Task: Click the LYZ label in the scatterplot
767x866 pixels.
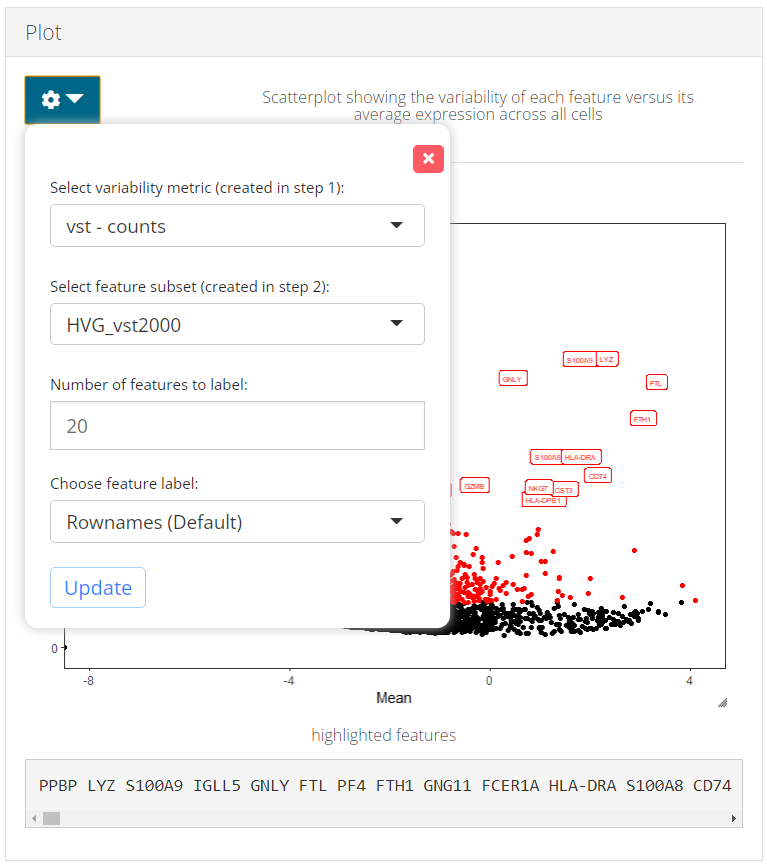Action: click(607, 359)
